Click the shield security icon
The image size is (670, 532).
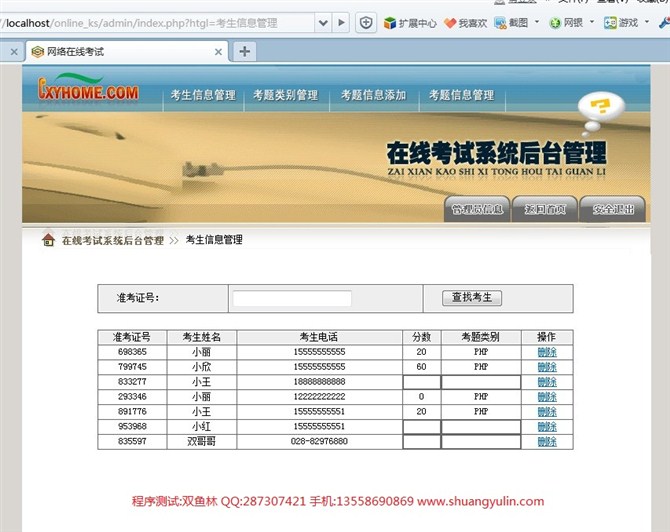pyautogui.click(x=366, y=23)
